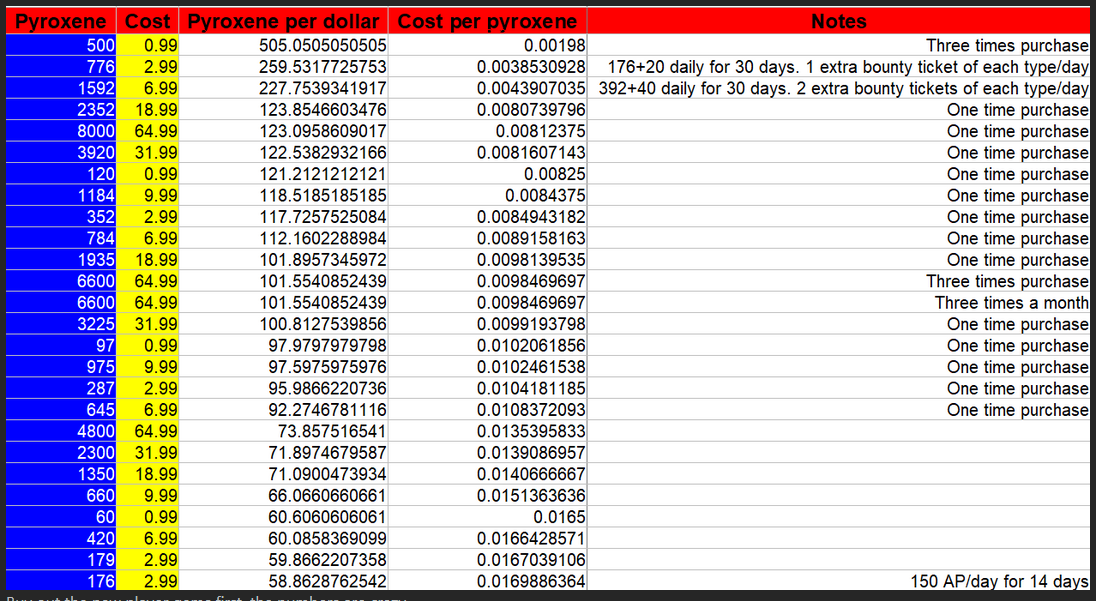Image resolution: width=1096 pixels, height=601 pixels.
Task: Select the 1935 pyroxene cell
Action: (61, 259)
